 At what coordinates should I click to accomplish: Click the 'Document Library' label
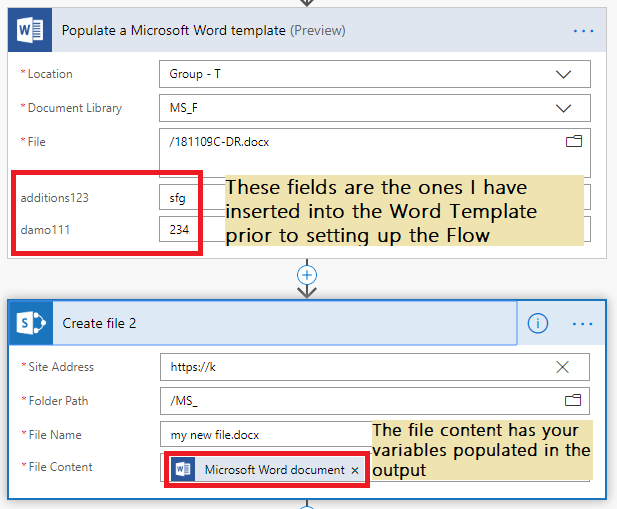tap(75, 108)
